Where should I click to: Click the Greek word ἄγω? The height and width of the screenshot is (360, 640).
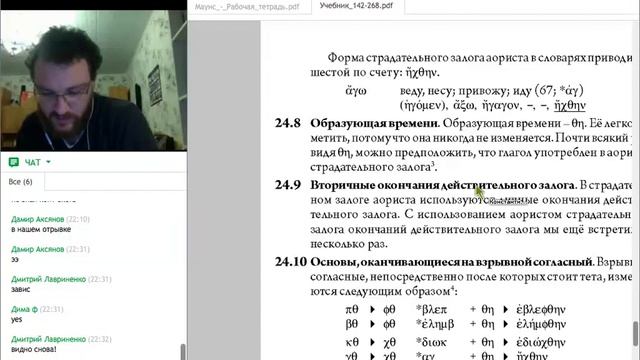[x=356, y=91]
